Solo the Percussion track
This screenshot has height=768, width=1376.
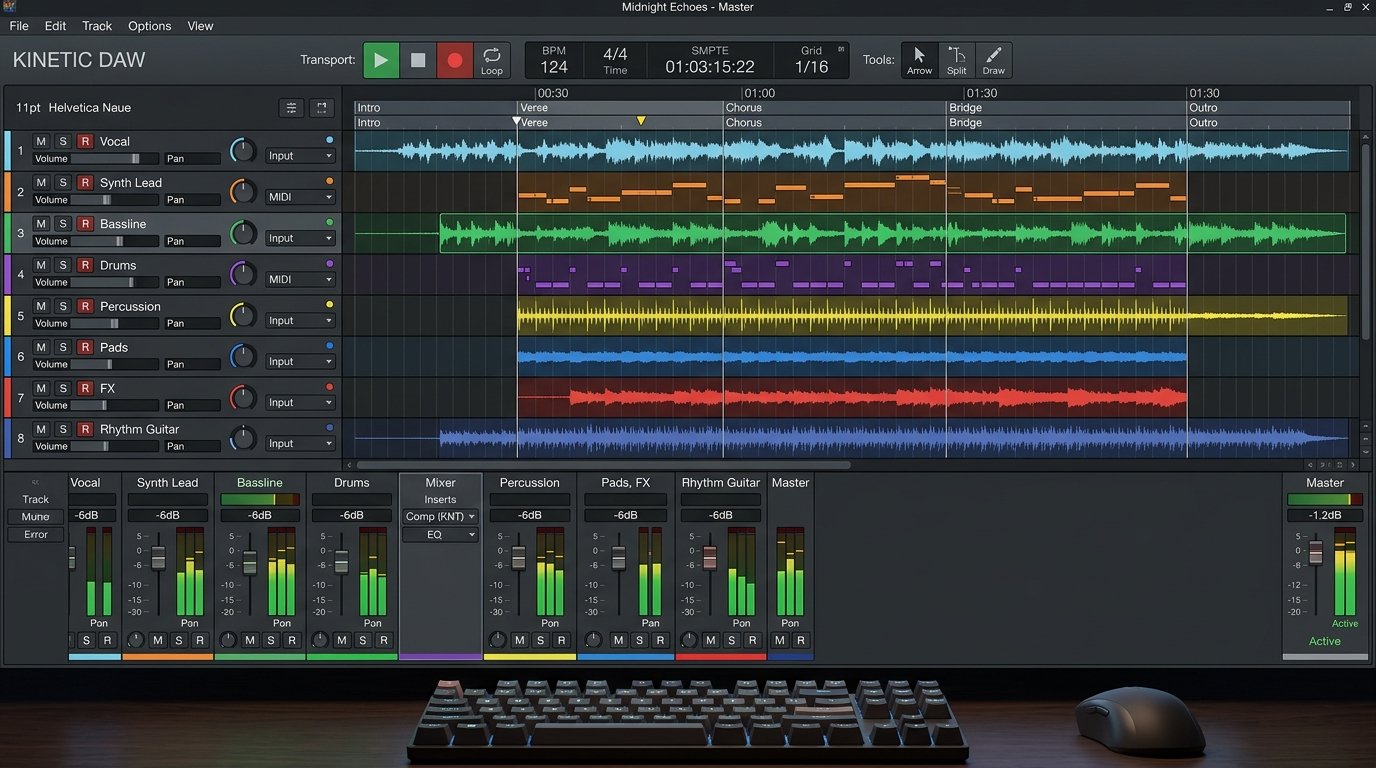(63, 306)
